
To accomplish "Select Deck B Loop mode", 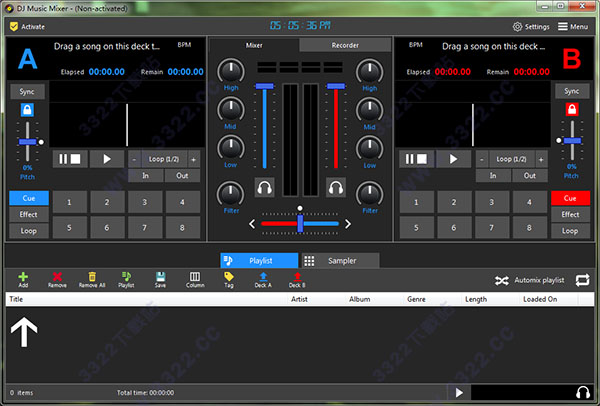I will [x=570, y=231].
